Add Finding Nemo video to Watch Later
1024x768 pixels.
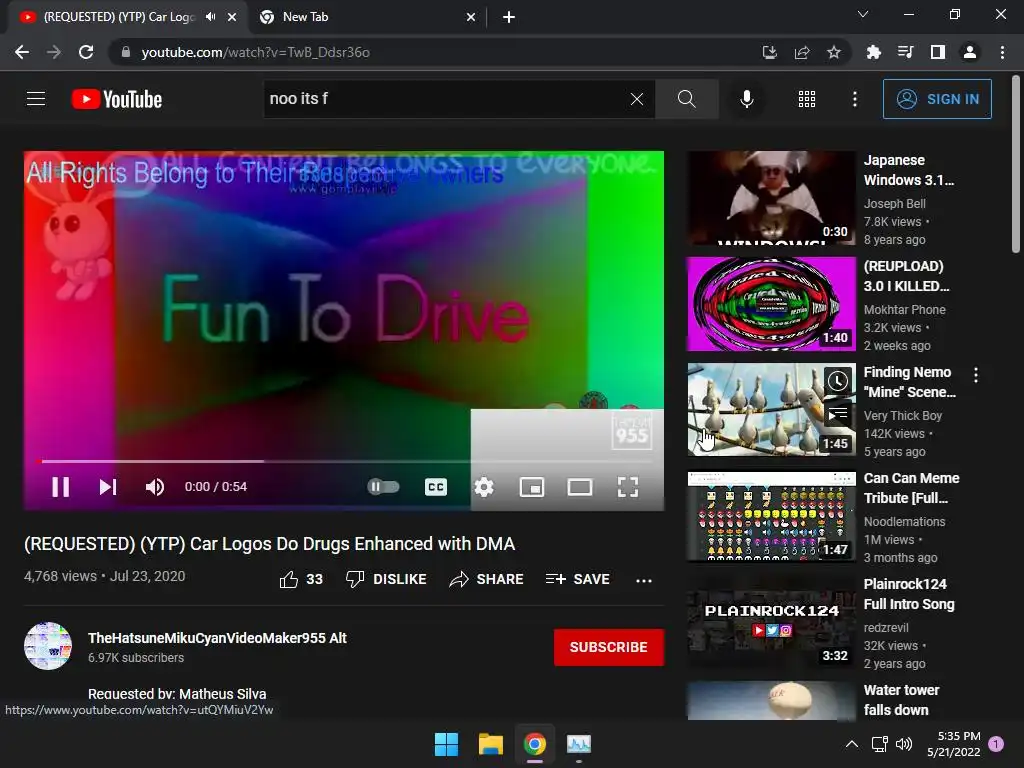coord(838,380)
